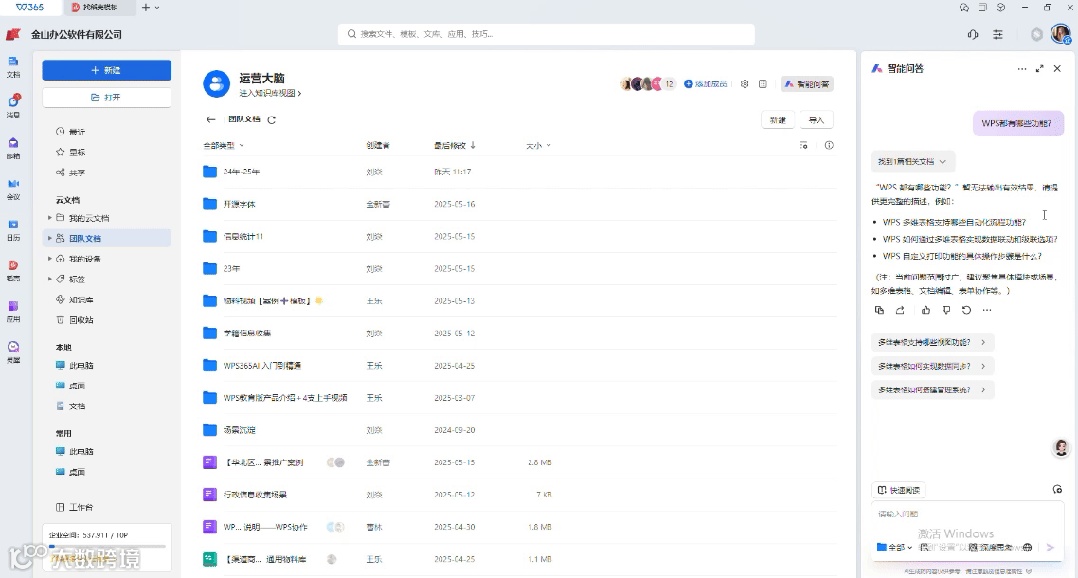
Task: Open team settings gear icon
Action: 745,84
